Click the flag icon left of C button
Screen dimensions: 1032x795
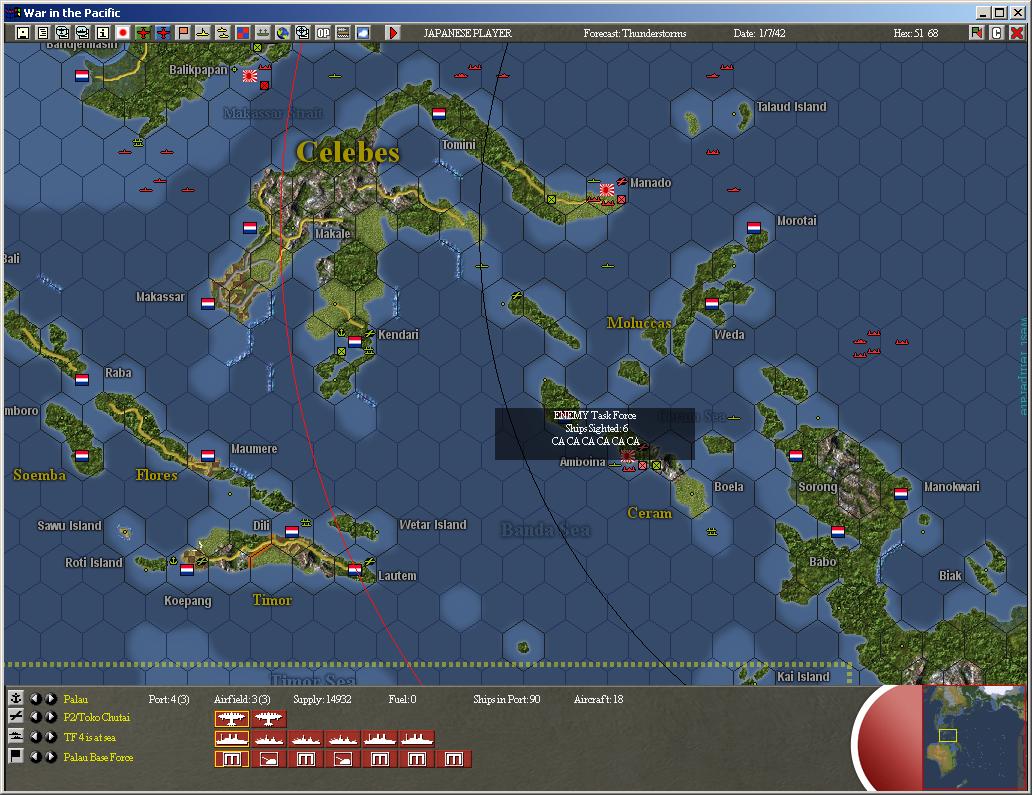977,32
